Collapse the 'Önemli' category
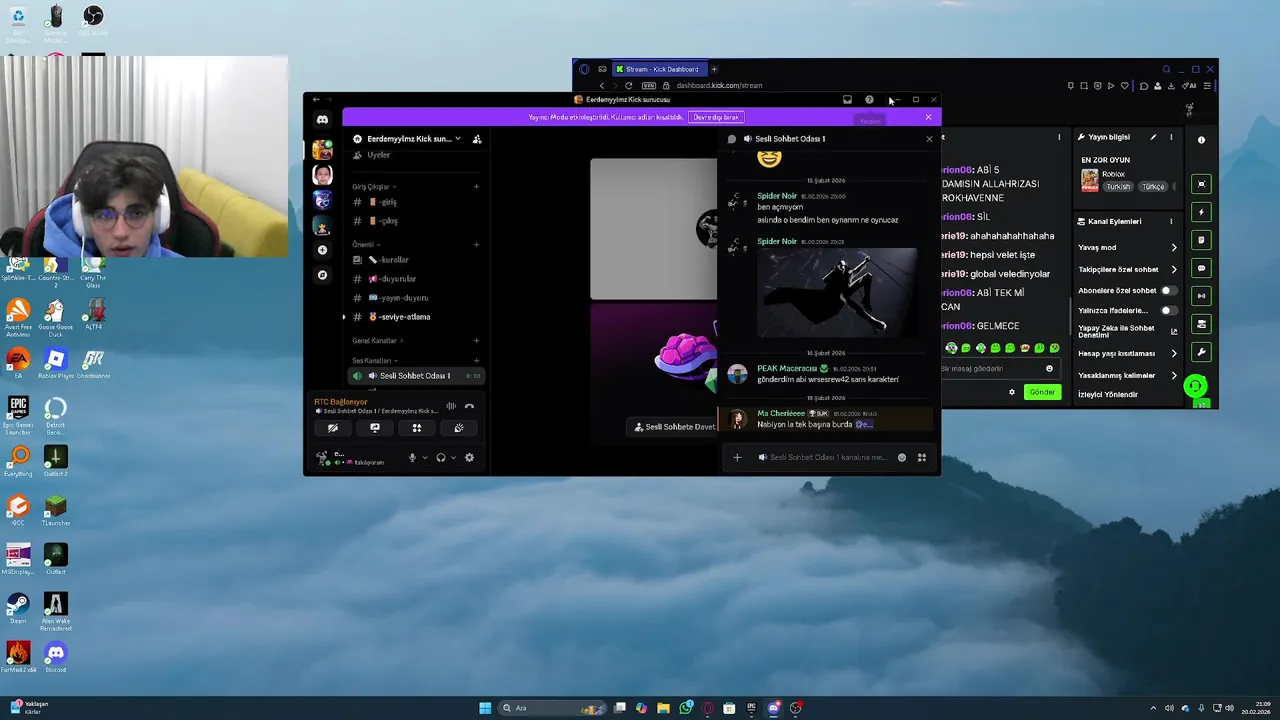 pyautogui.click(x=366, y=245)
